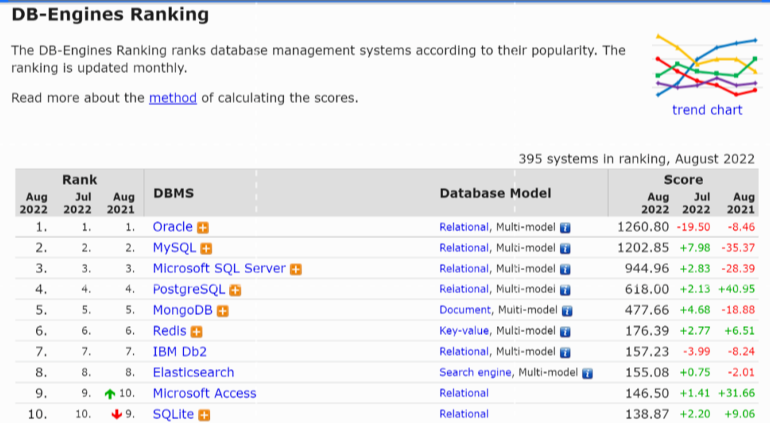Click the SQLite score 138.87

pyautogui.click(x=647, y=414)
